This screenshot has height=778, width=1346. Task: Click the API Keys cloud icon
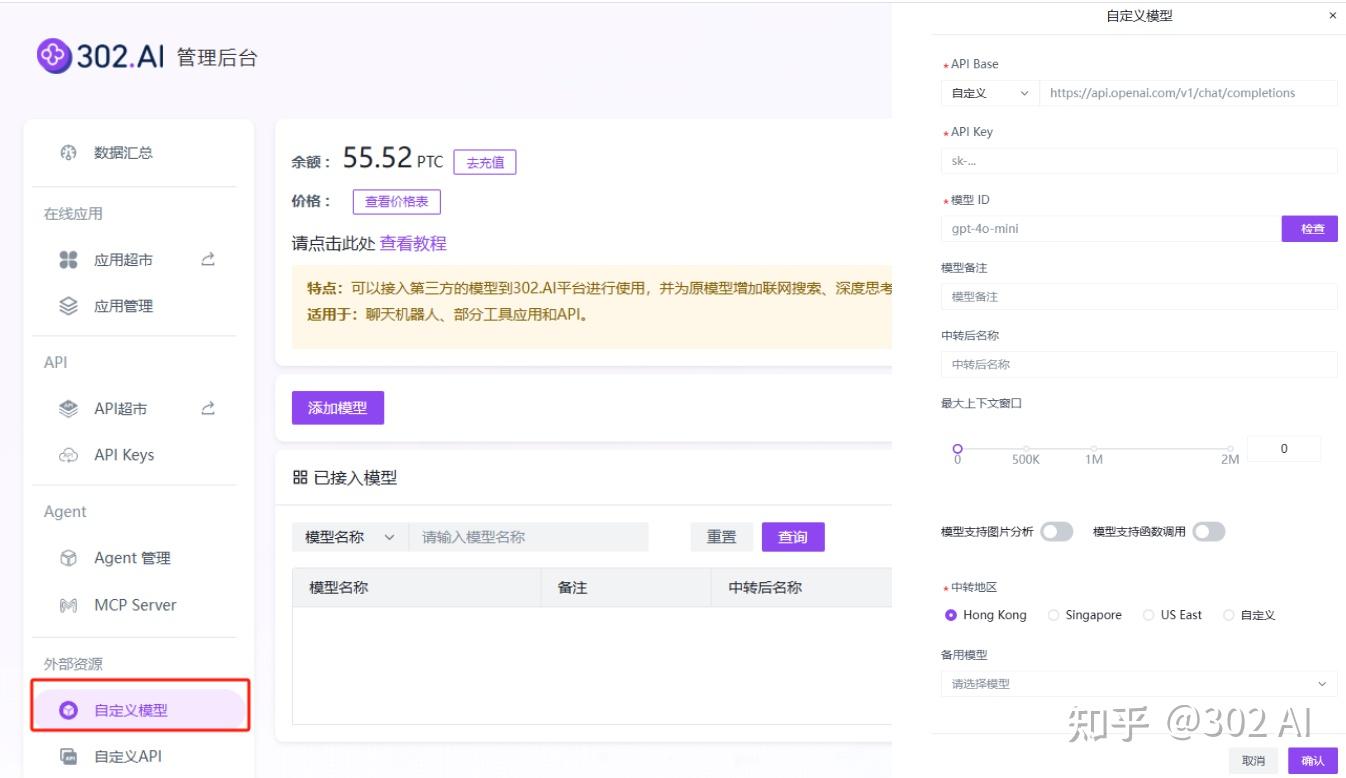tap(69, 455)
